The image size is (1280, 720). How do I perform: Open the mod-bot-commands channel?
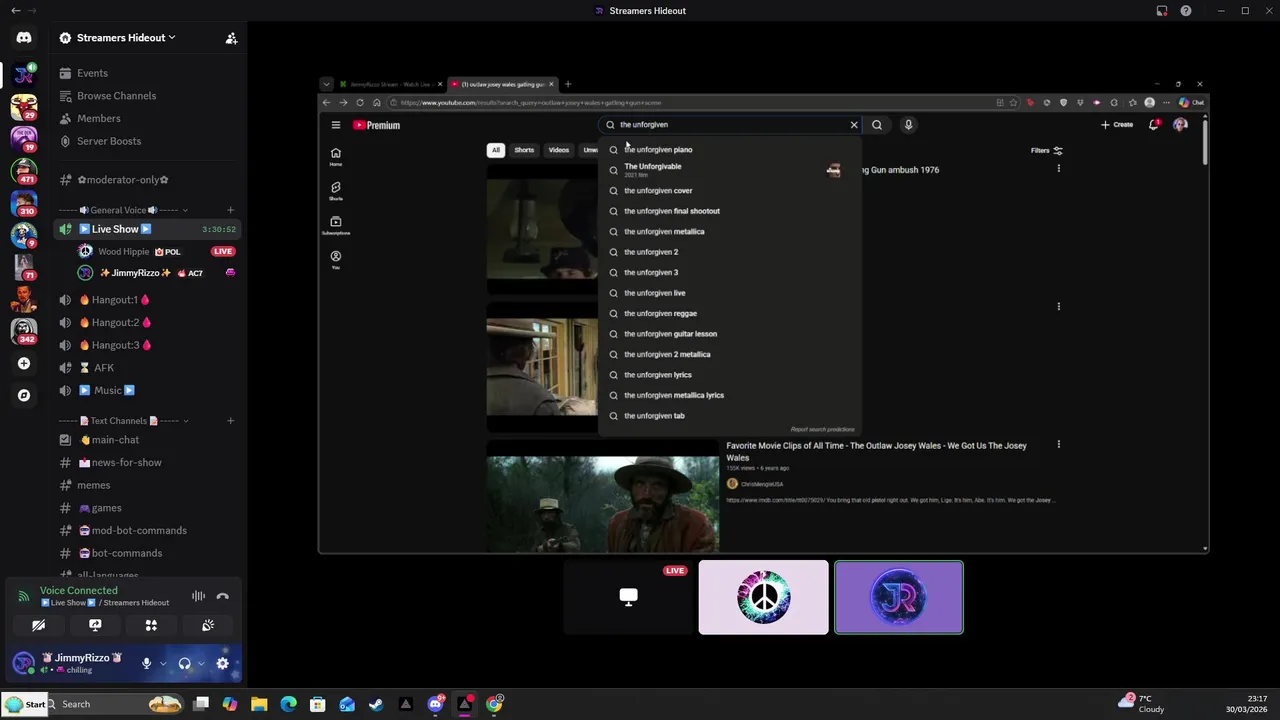coord(148,531)
